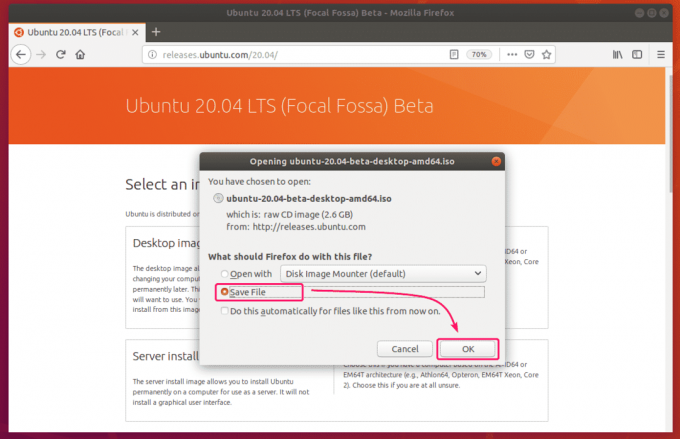Close the Opening ubuntu iso dialog
The height and width of the screenshot is (439, 680).
(x=496, y=161)
